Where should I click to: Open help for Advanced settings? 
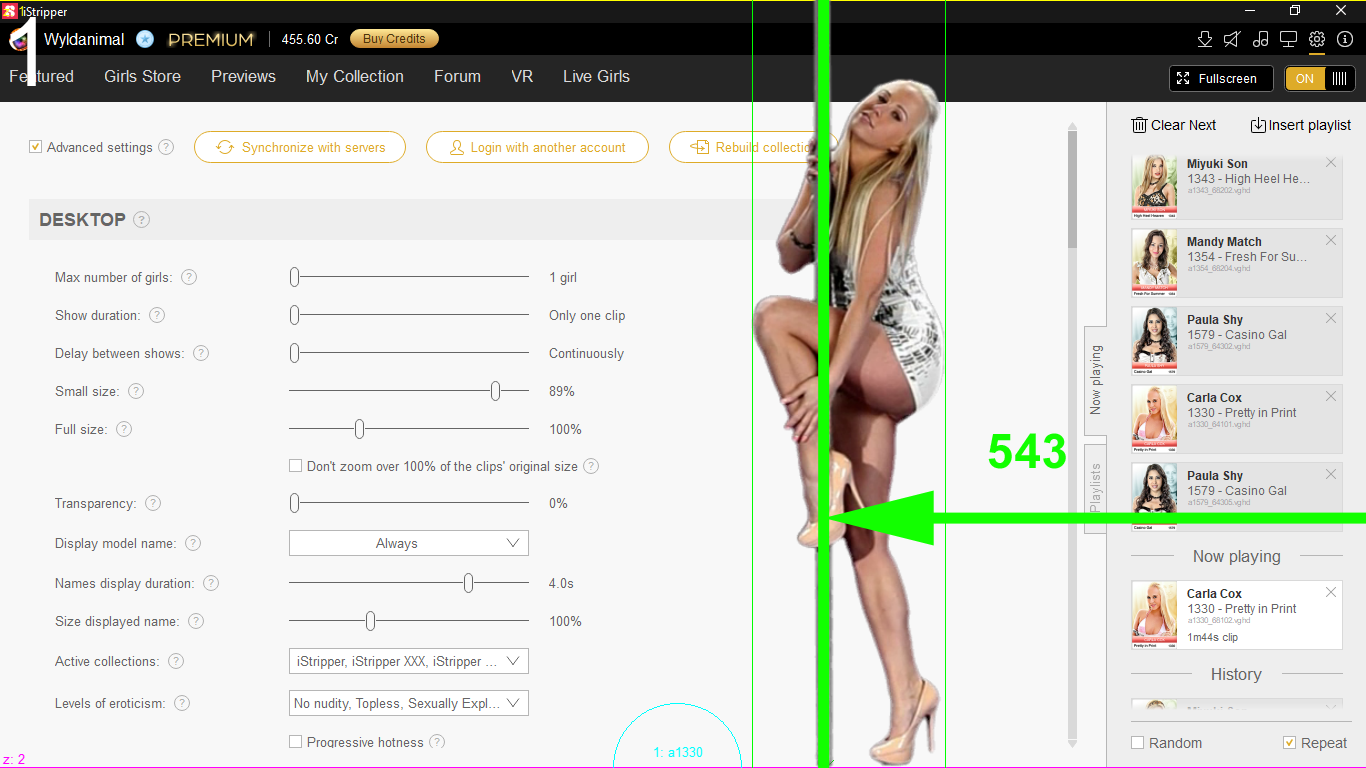pos(166,147)
